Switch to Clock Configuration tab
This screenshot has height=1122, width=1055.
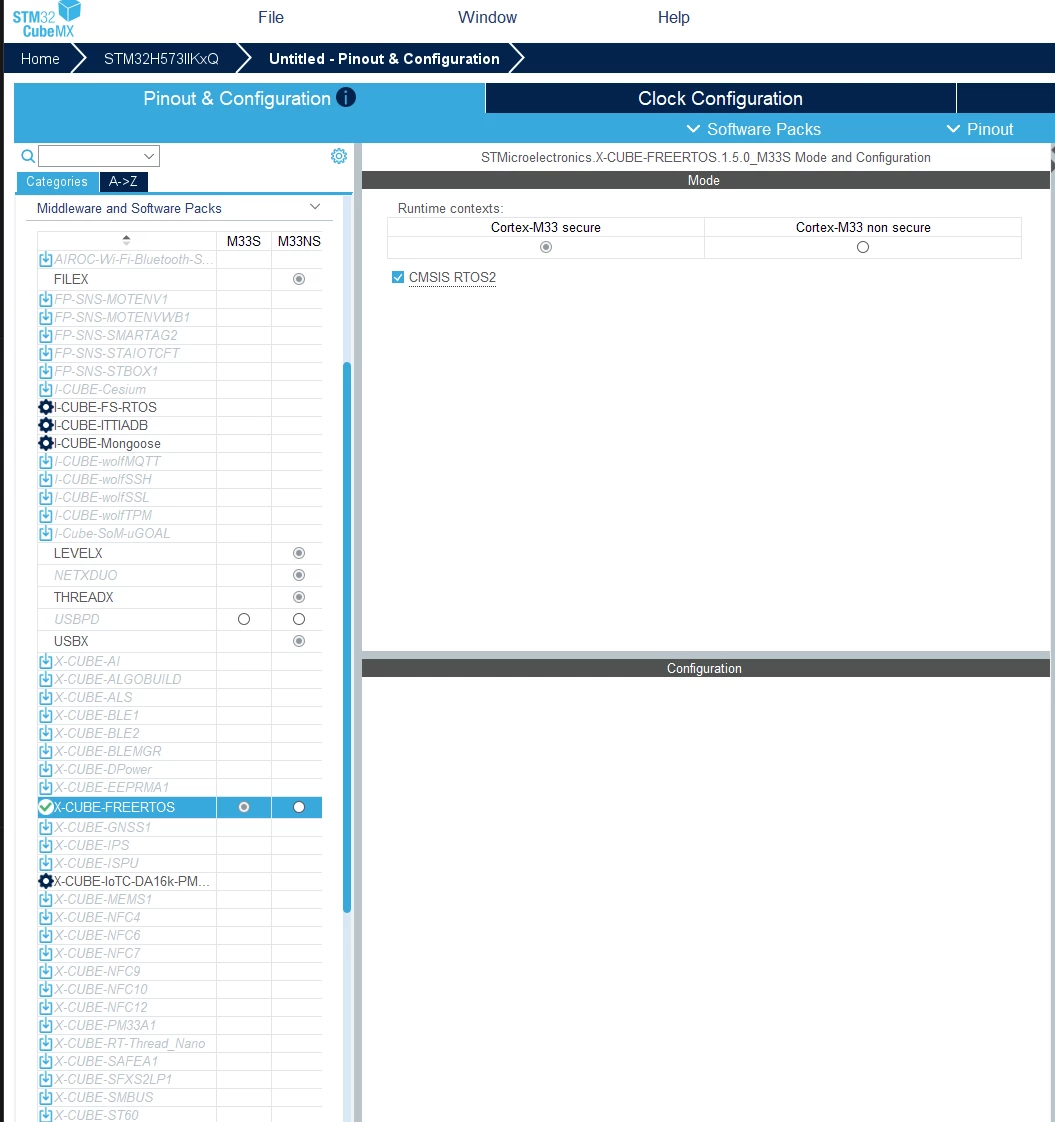tap(721, 98)
